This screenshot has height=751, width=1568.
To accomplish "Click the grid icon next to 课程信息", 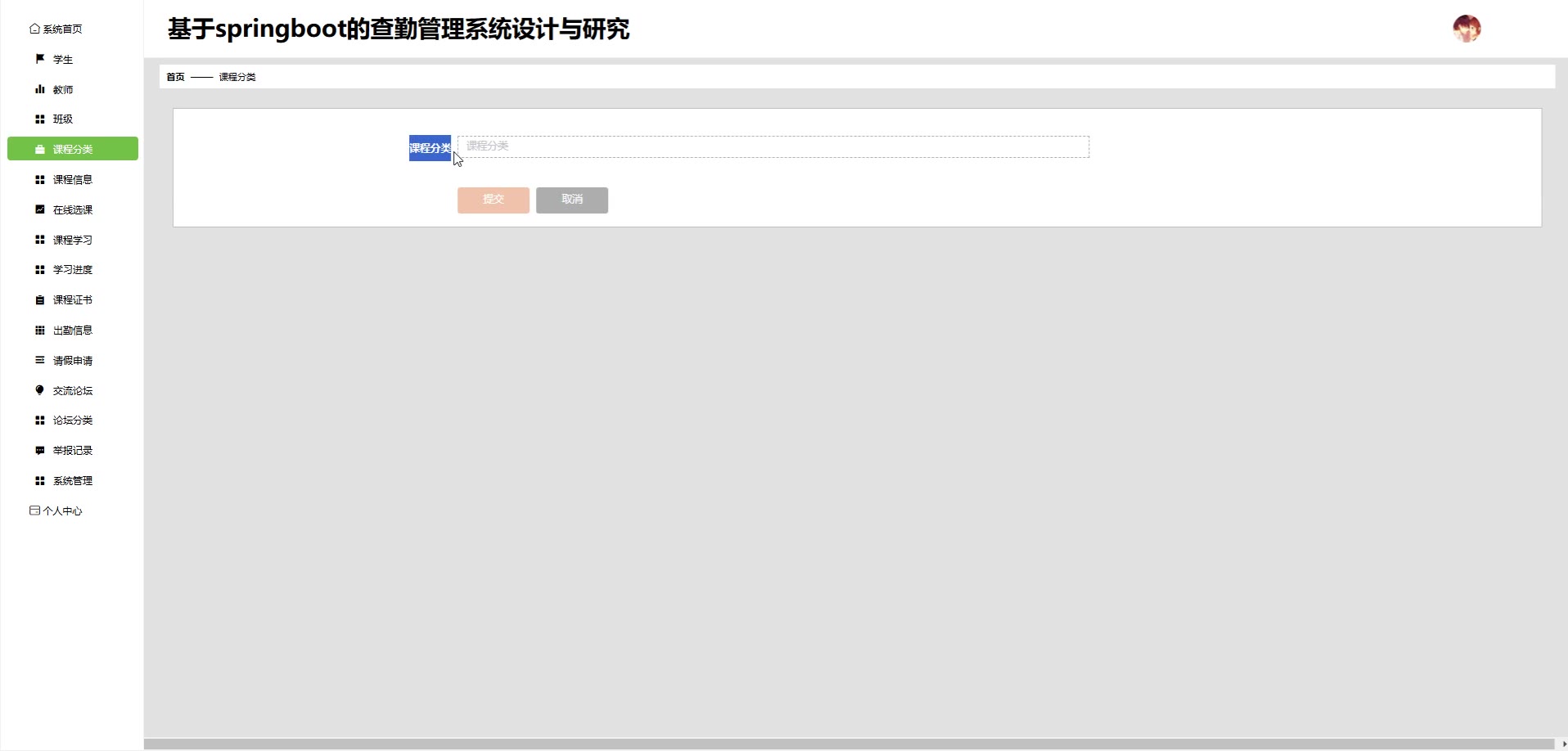I will click(40, 179).
